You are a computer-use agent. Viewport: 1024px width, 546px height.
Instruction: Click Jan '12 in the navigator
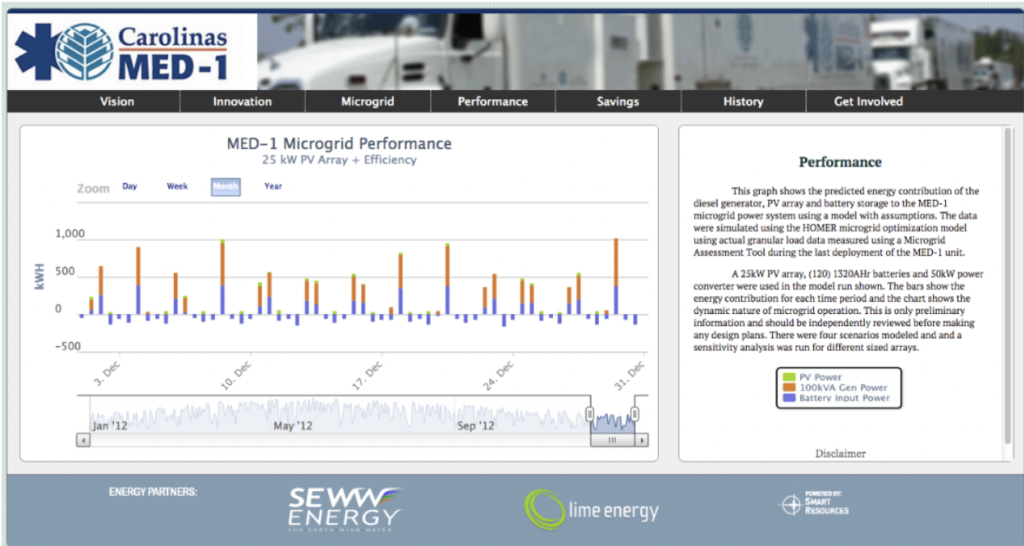[110, 426]
